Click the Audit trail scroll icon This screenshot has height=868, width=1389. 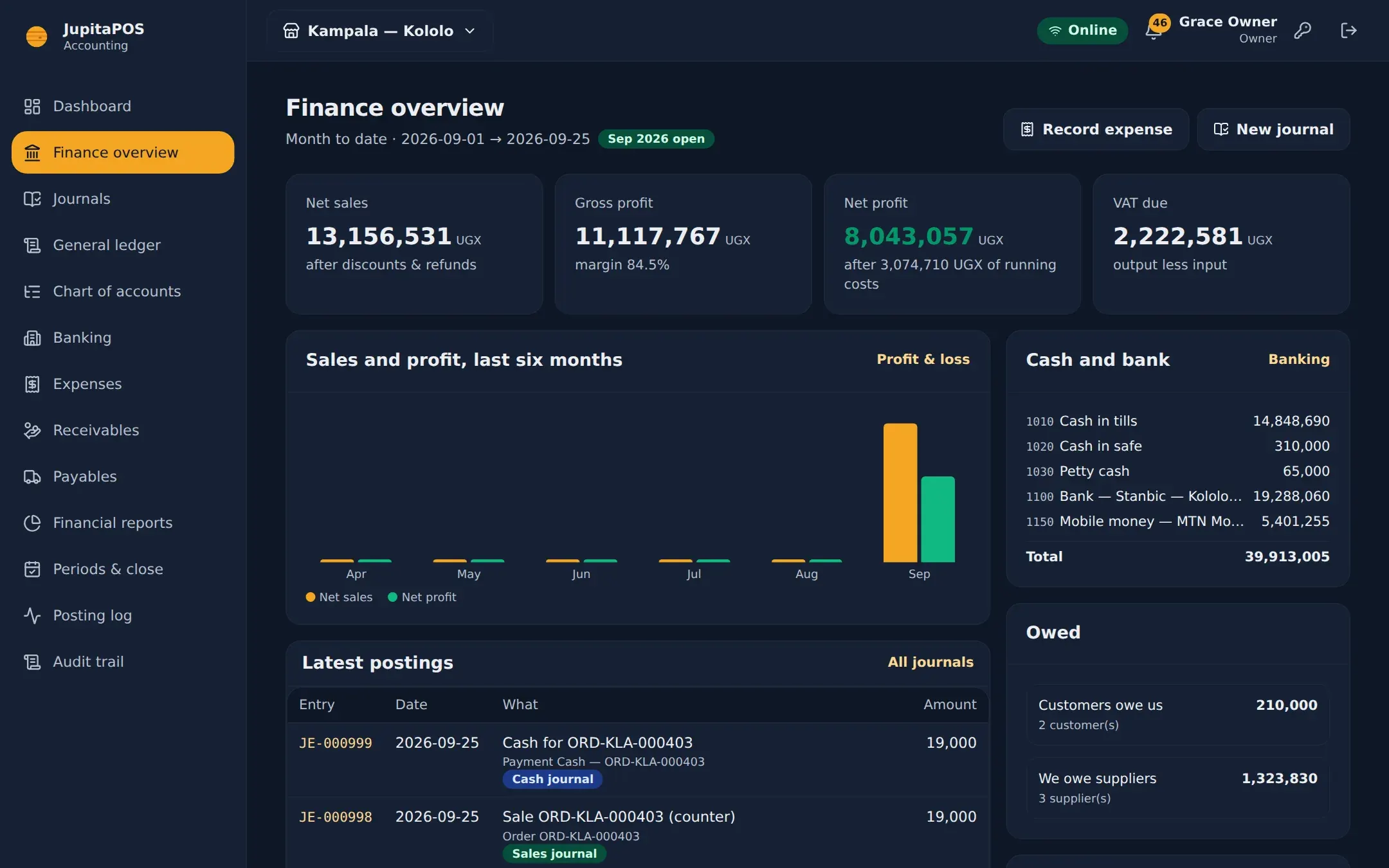pos(32,662)
